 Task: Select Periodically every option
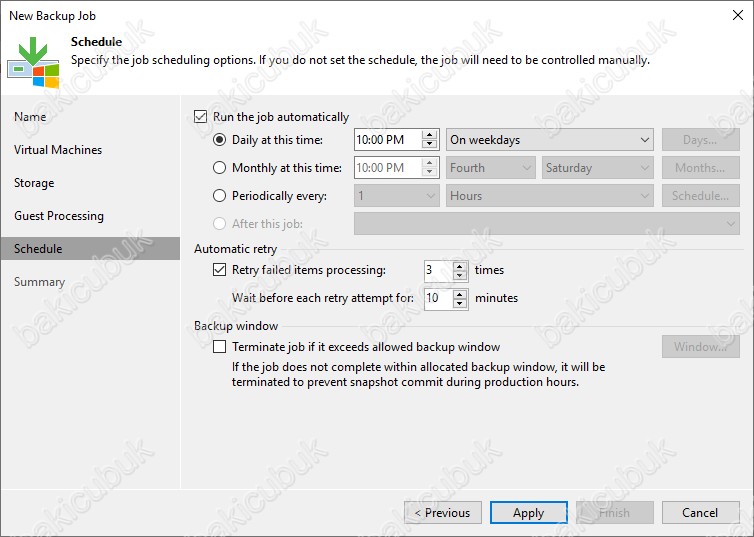click(x=219, y=196)
